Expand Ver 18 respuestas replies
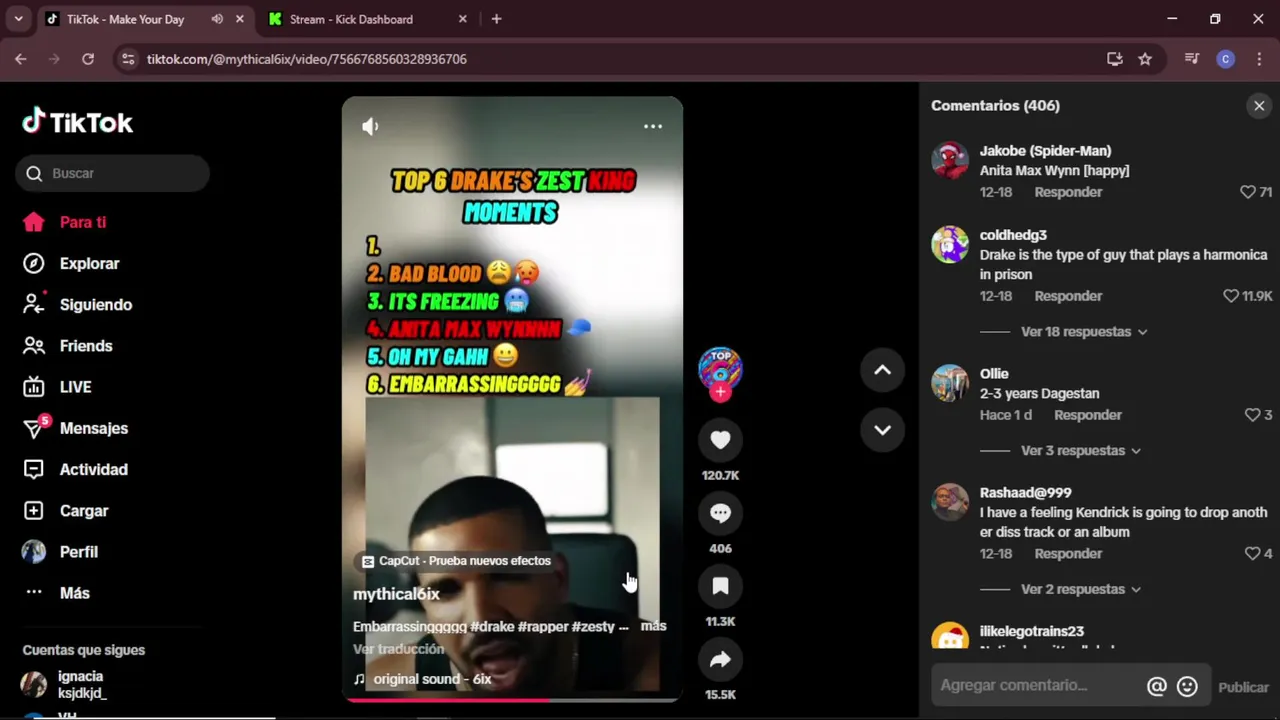The width and height of the screenshot is (1280, 720). click(1084, 332)
